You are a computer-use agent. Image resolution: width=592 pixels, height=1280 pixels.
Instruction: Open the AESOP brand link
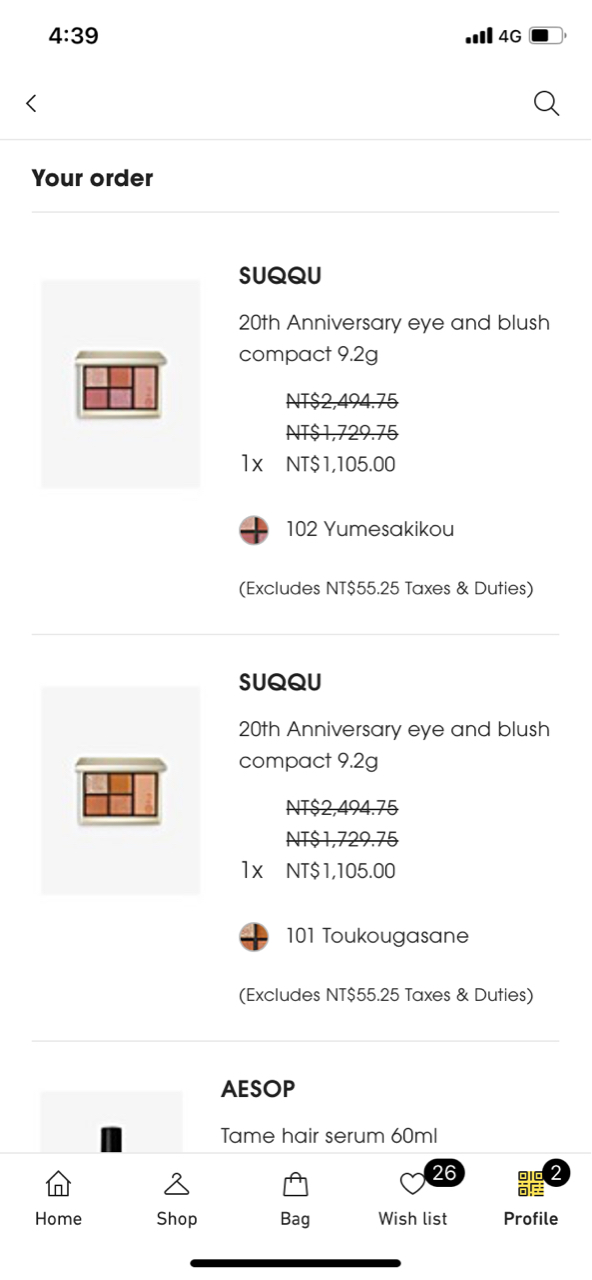click(258, 1089)
